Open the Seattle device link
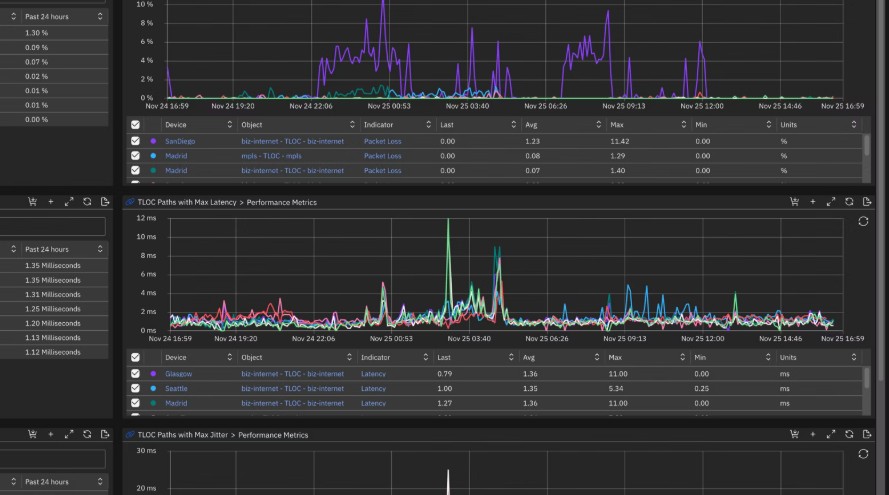 pos(176,388)
